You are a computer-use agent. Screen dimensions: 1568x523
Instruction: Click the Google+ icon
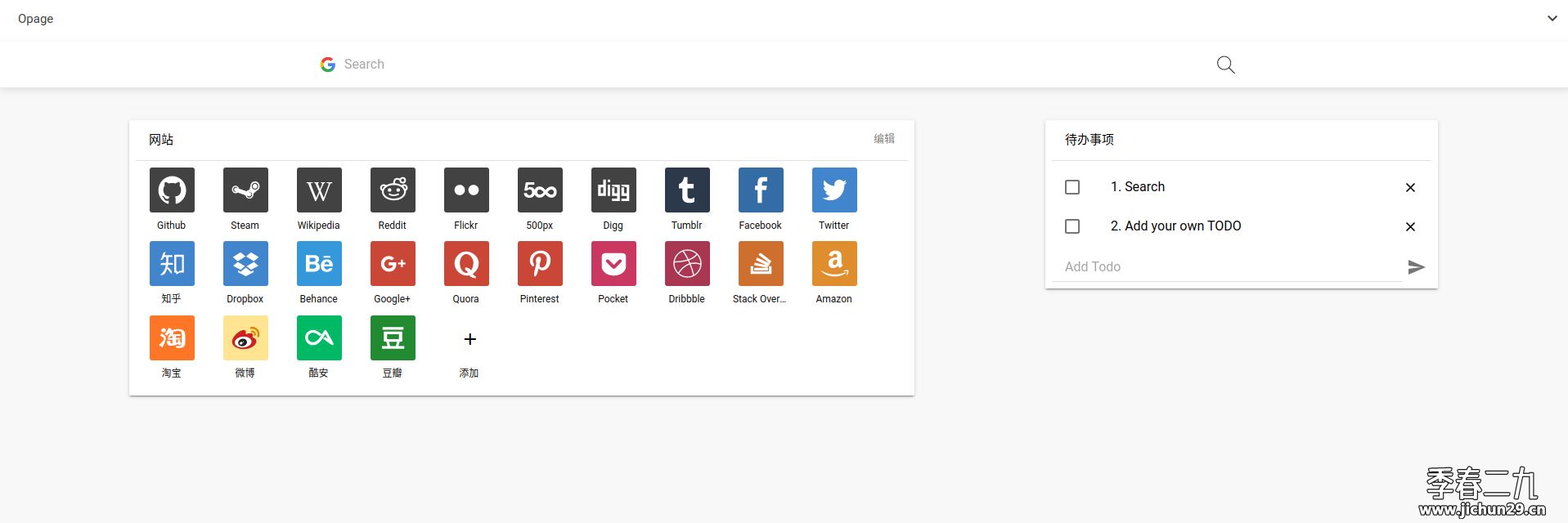point(393,263)
